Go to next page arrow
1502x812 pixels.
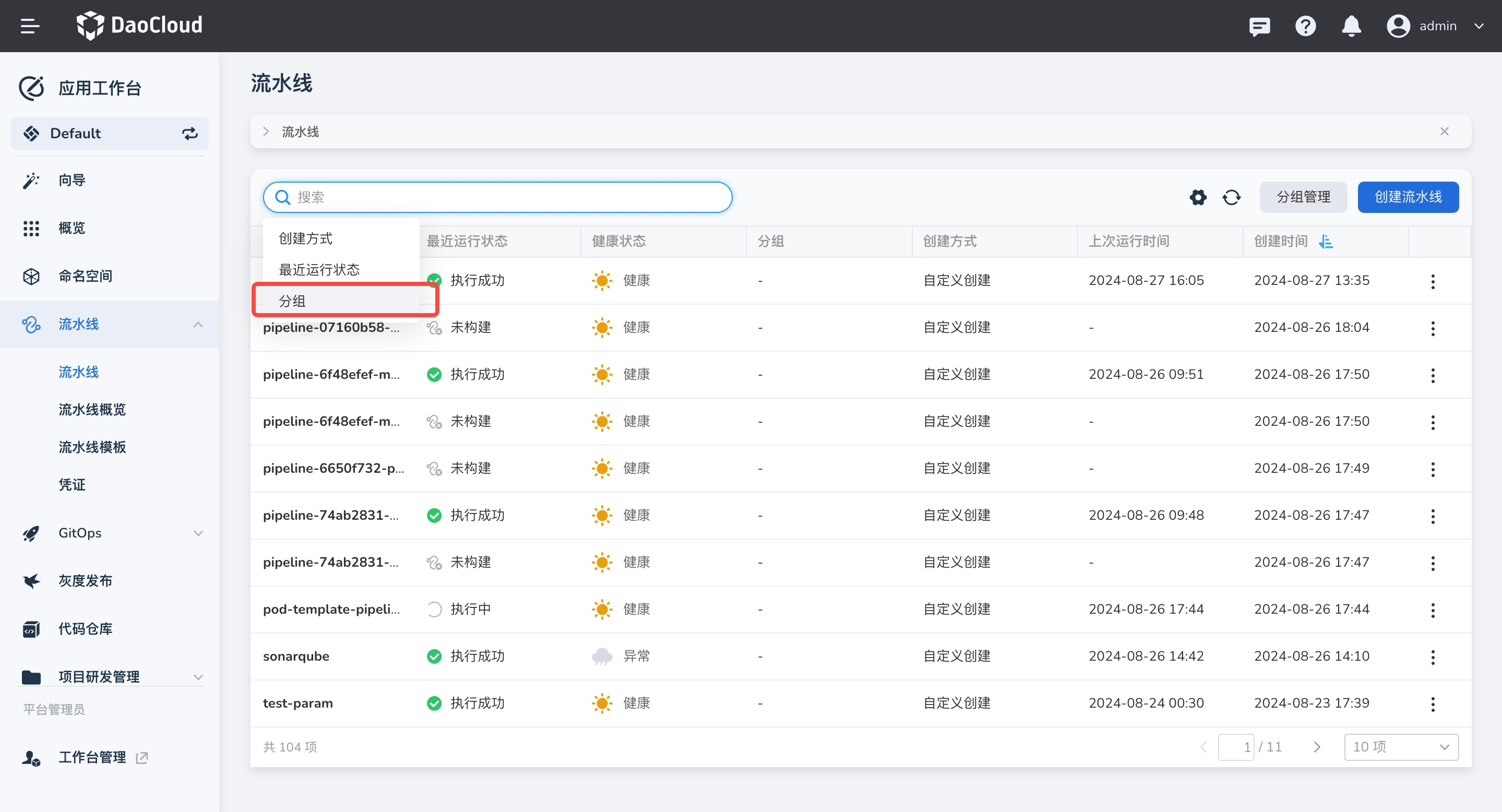pos(1317,747)
